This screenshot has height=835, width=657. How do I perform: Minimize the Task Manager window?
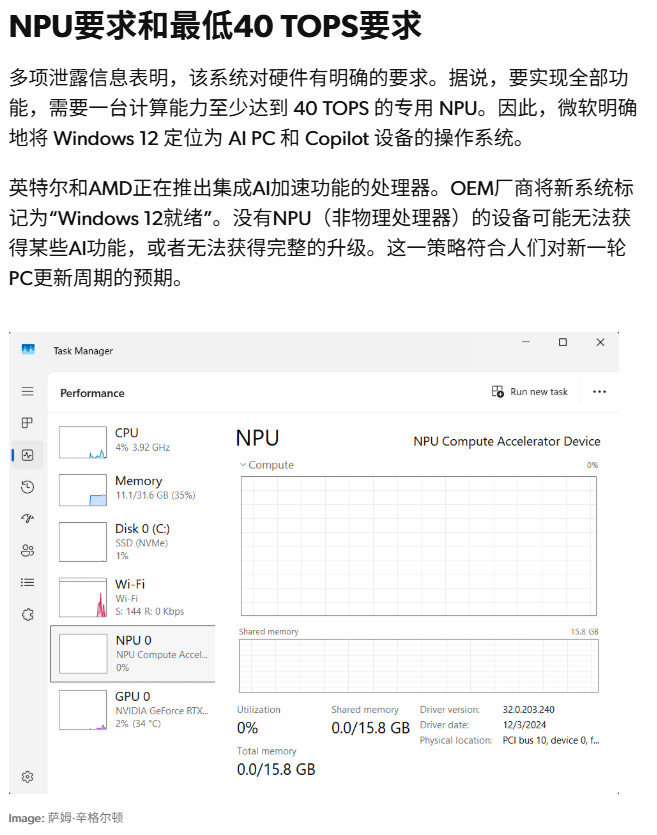click(x=526, y=342)
